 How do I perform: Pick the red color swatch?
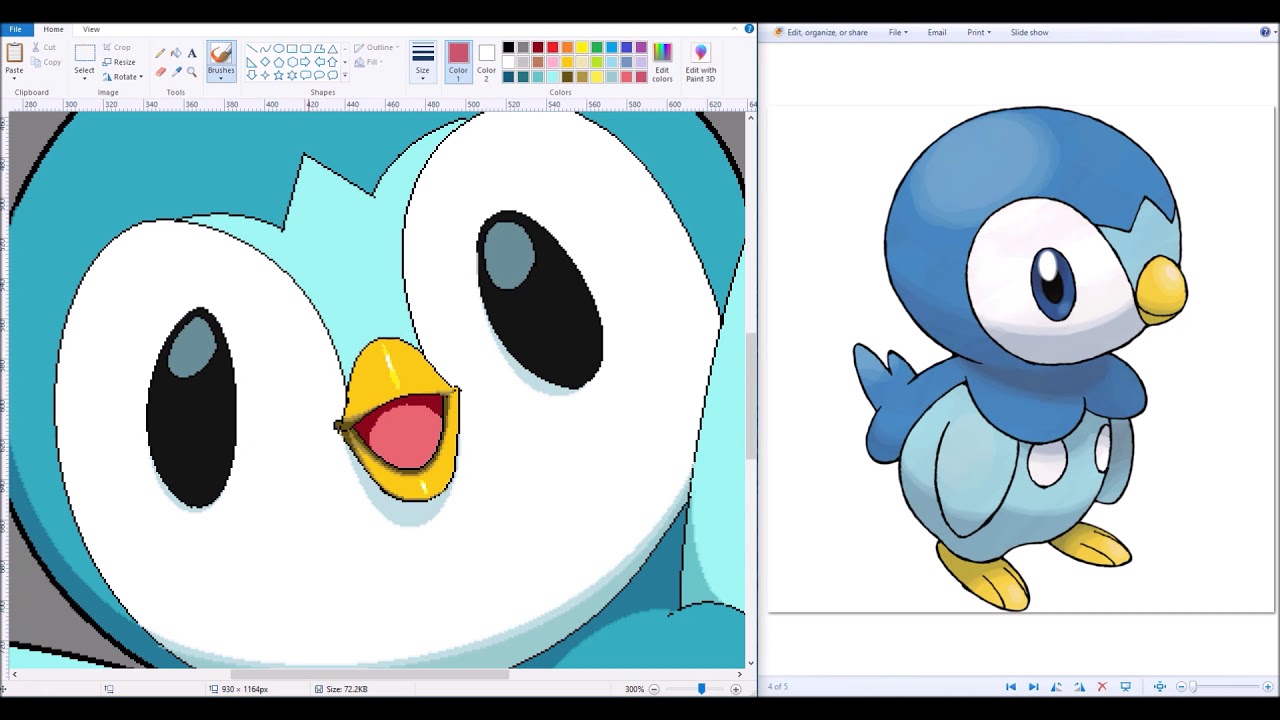coord(552,47)
